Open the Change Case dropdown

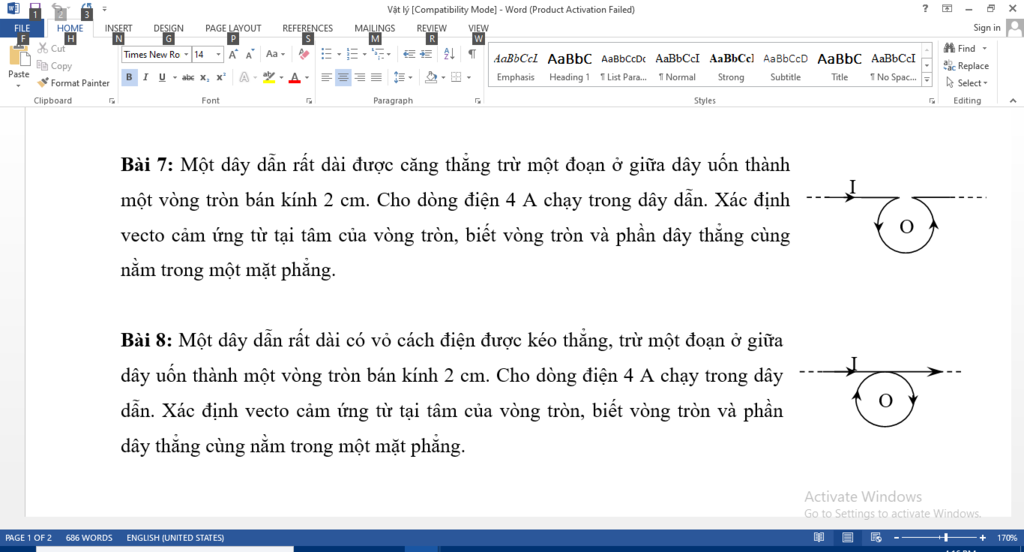(275, 54)
